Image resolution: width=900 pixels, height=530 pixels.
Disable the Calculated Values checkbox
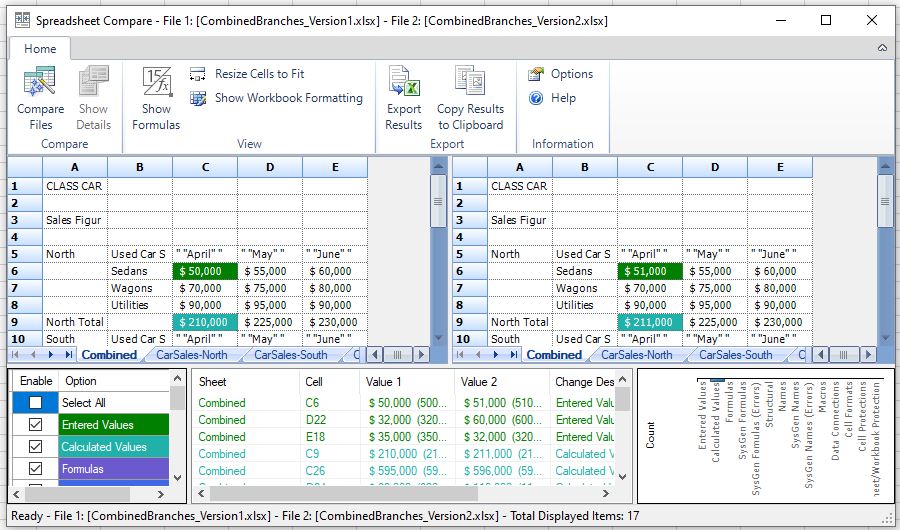(x=36, y=447)
